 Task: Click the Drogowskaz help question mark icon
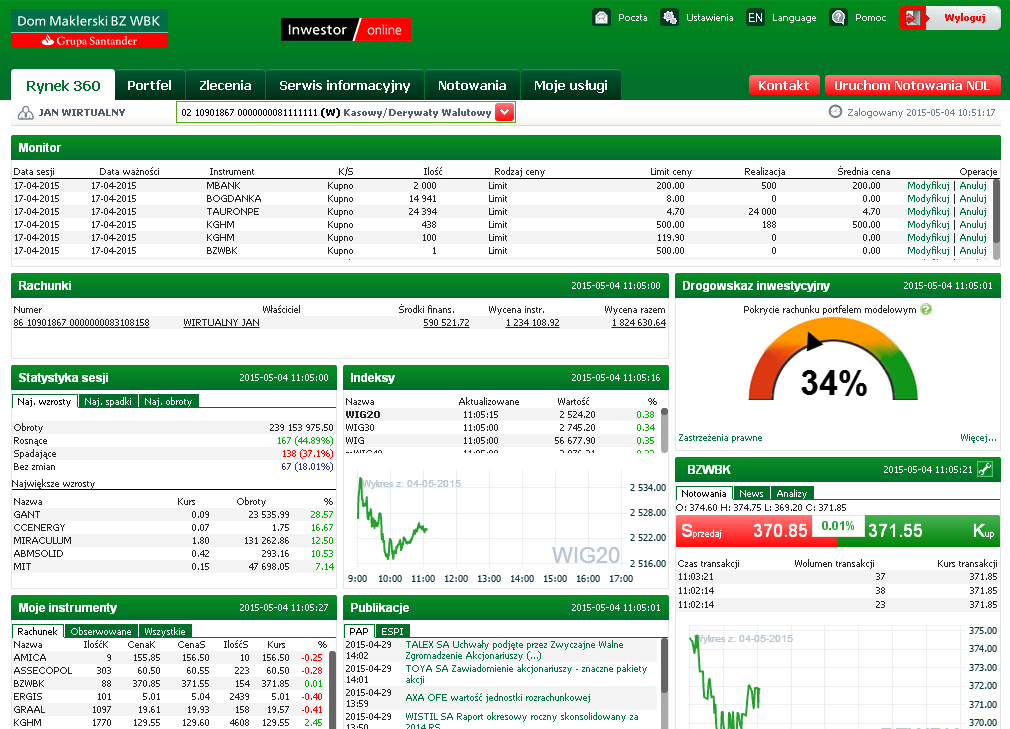coord(926,309)
